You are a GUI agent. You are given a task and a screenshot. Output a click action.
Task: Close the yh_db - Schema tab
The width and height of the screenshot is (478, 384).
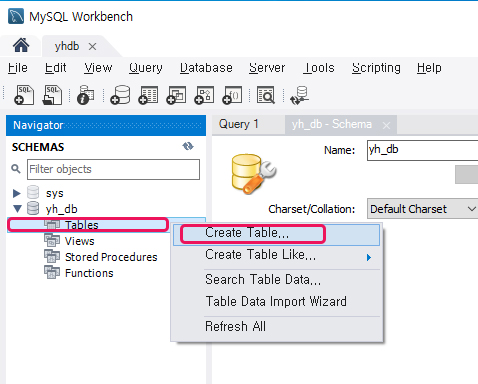point(386,125)
